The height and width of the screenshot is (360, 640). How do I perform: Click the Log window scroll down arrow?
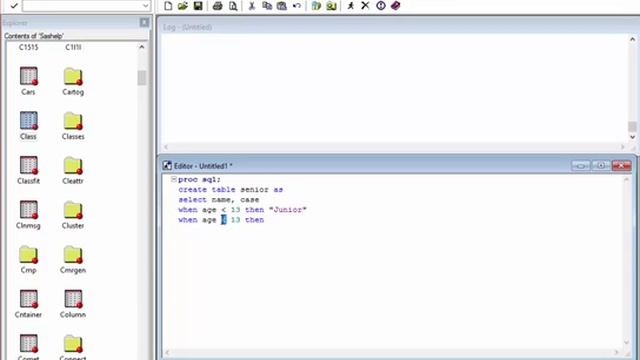632,137
